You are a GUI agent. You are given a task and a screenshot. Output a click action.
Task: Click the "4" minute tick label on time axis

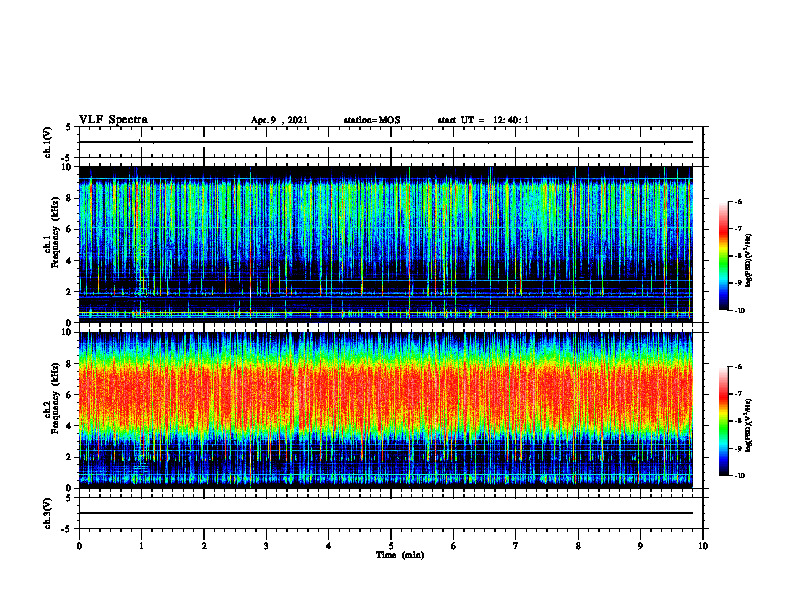329,546
